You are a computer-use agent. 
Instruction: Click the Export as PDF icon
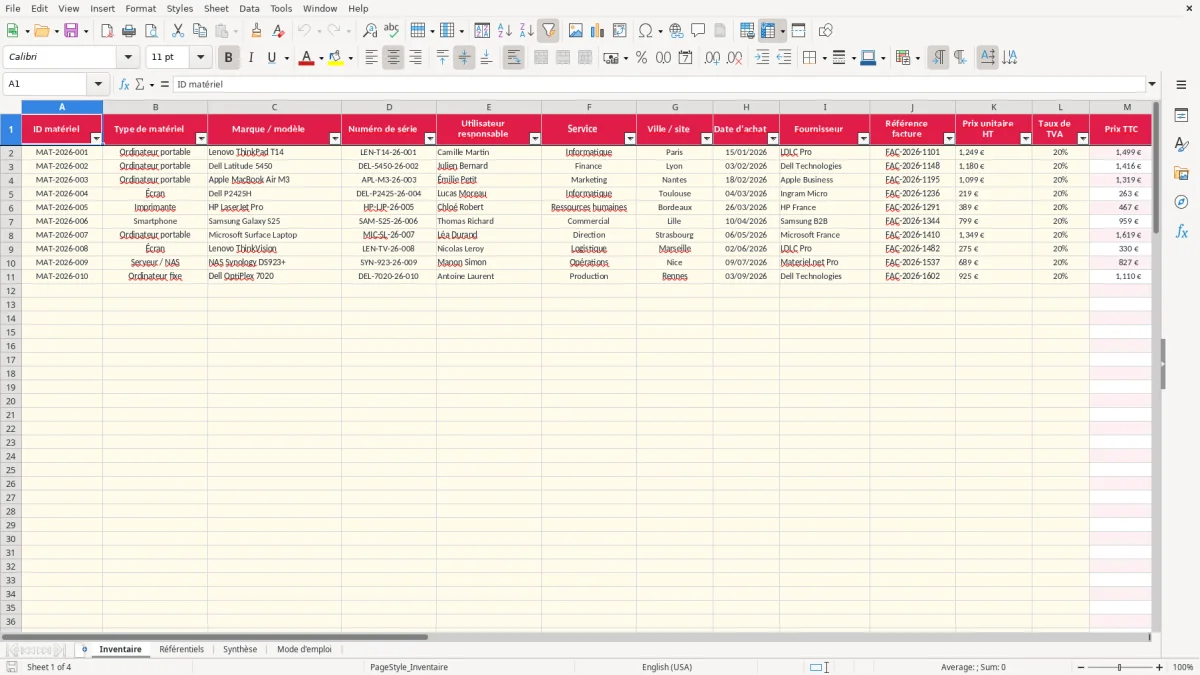(107, 31)
